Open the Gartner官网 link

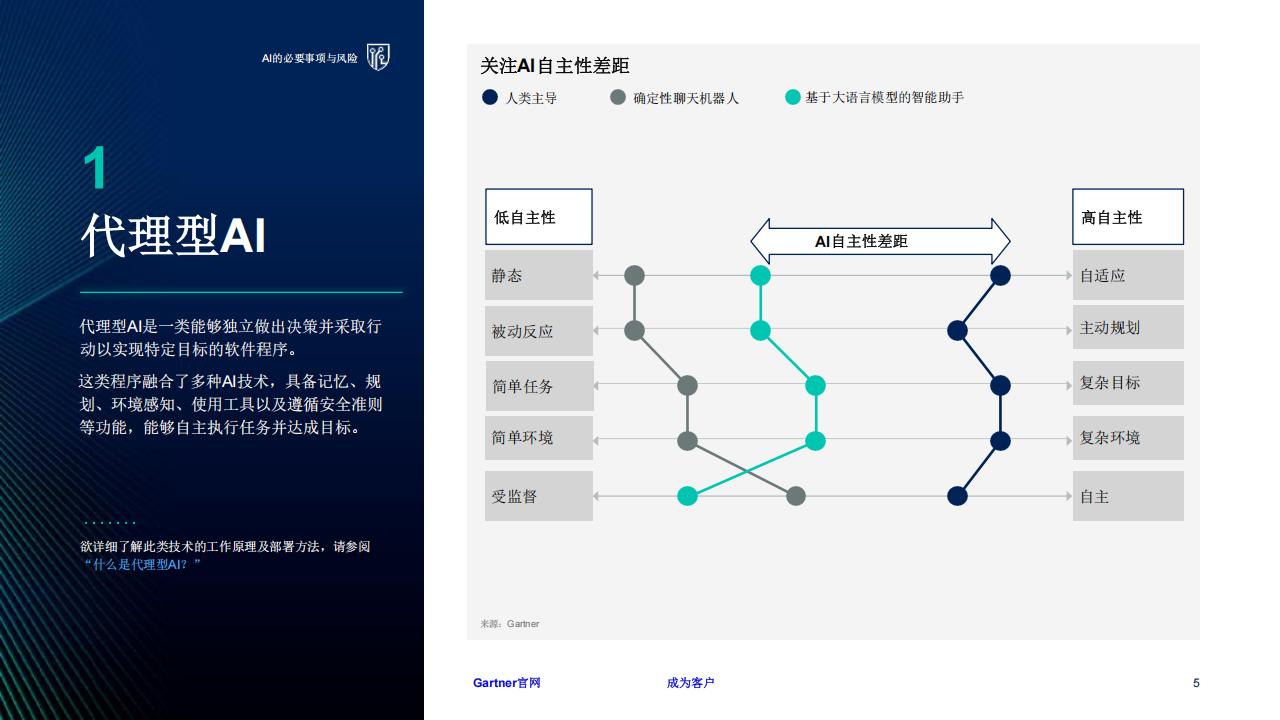tap(506, 683)
